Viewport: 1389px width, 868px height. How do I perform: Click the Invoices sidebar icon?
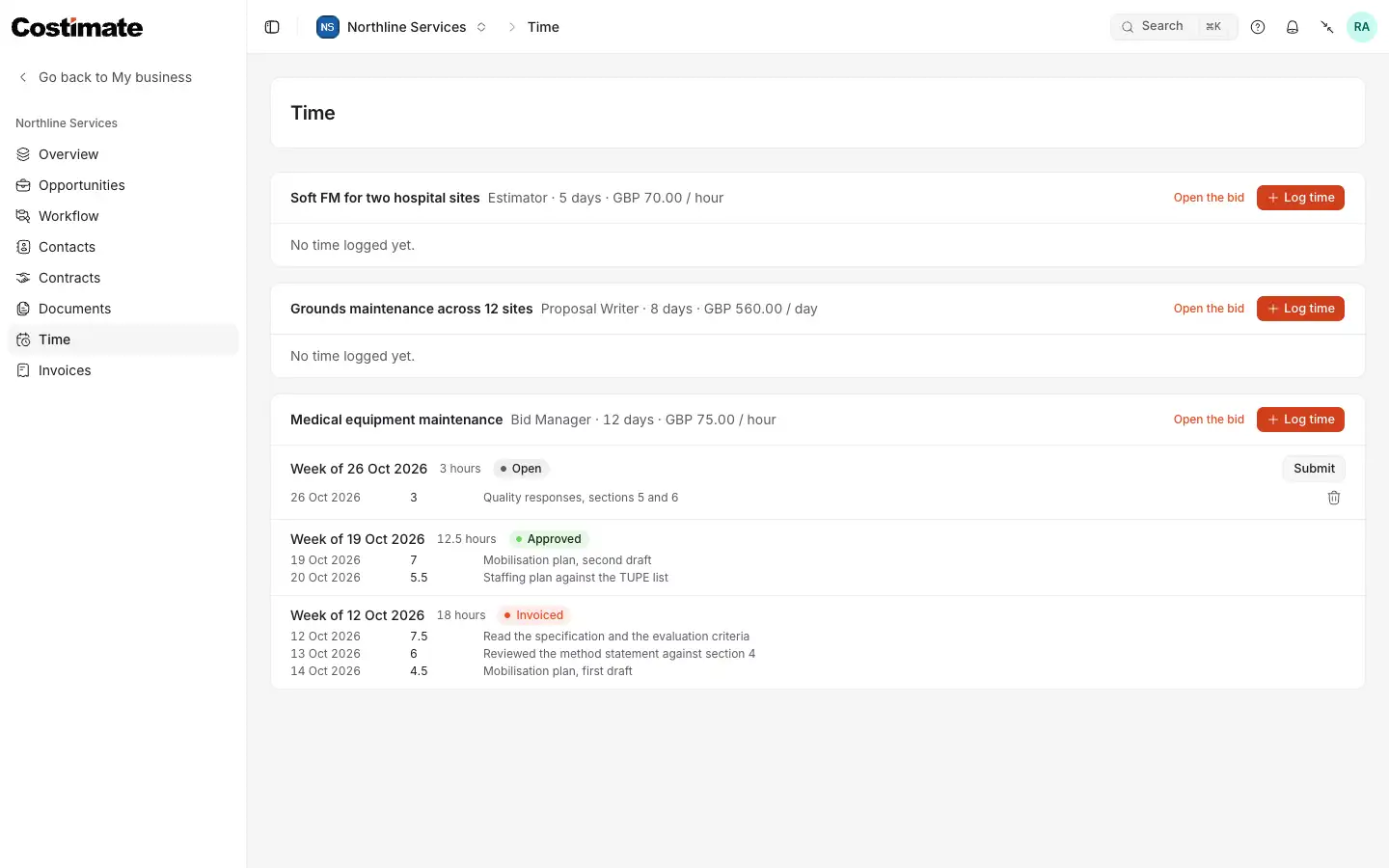pos(23,370)
